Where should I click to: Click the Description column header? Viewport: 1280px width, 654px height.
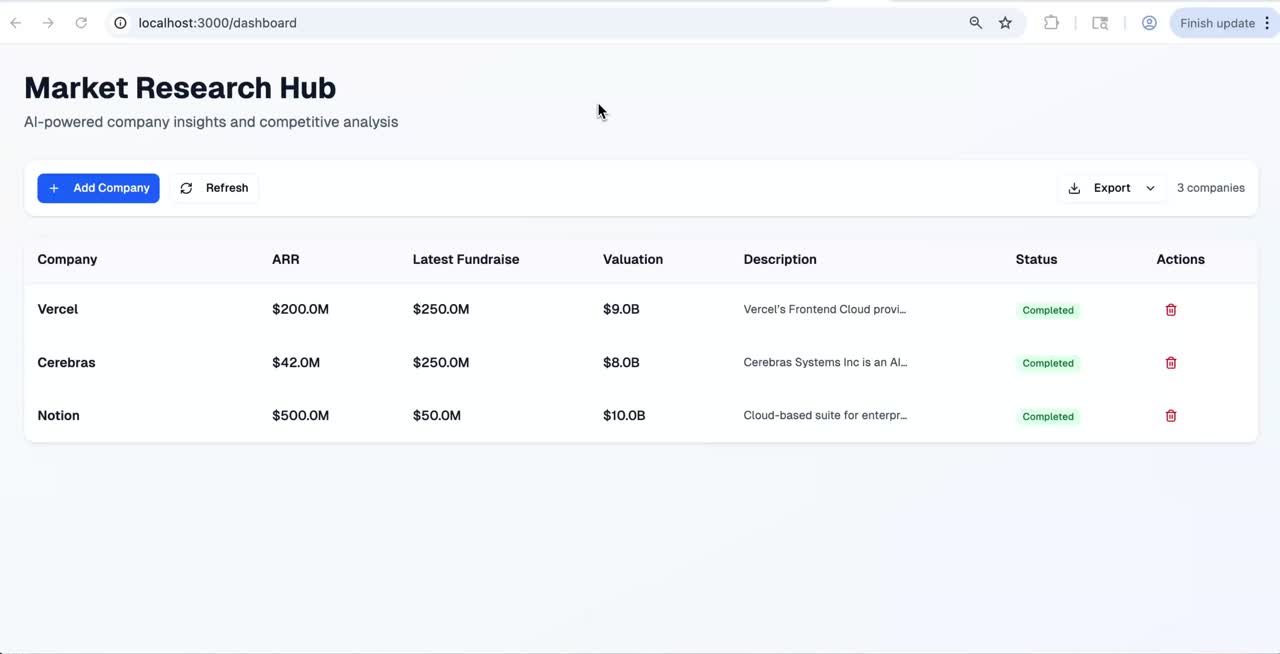780,259
